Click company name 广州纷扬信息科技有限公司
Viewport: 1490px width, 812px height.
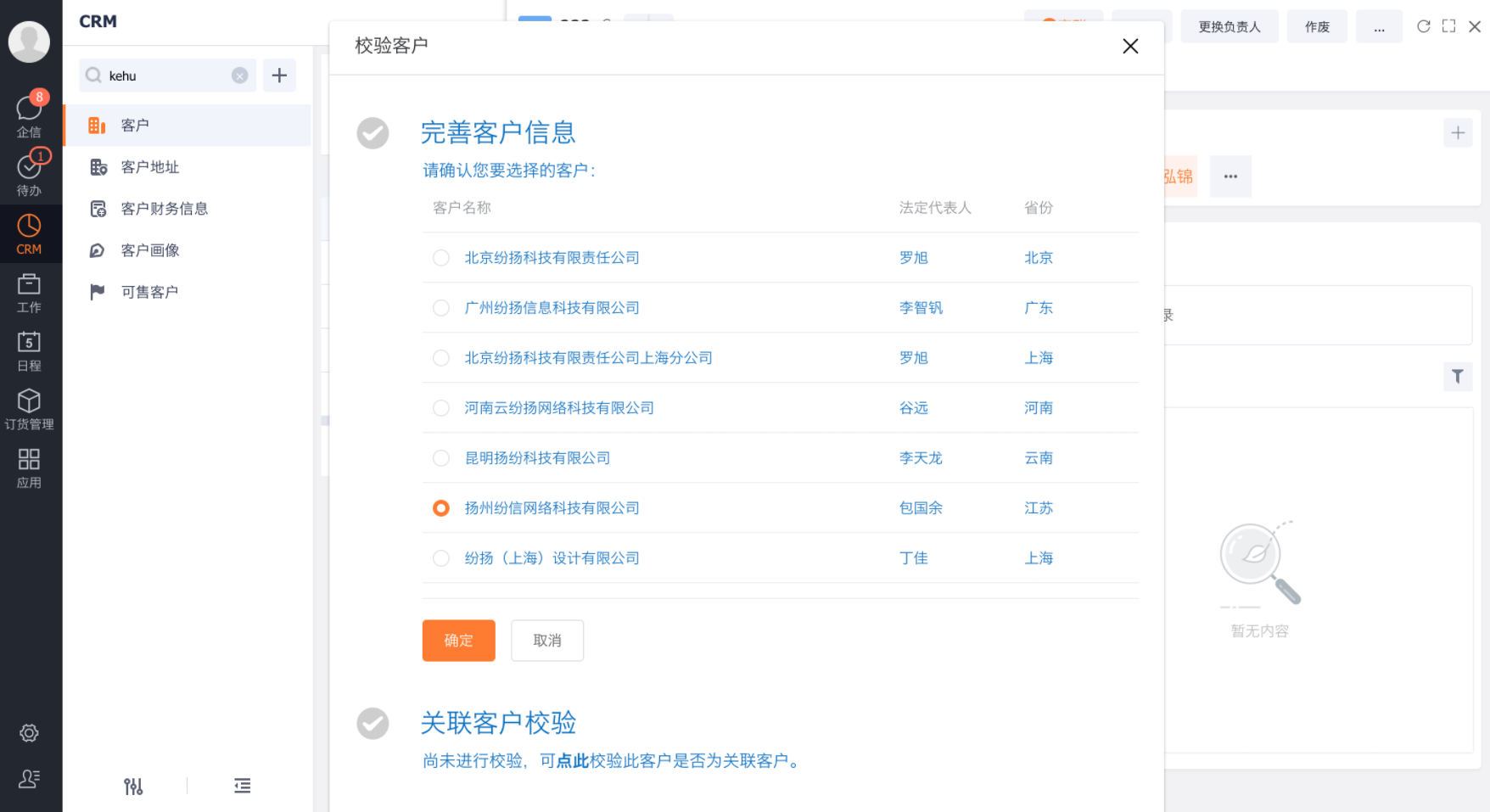[552, 308]
